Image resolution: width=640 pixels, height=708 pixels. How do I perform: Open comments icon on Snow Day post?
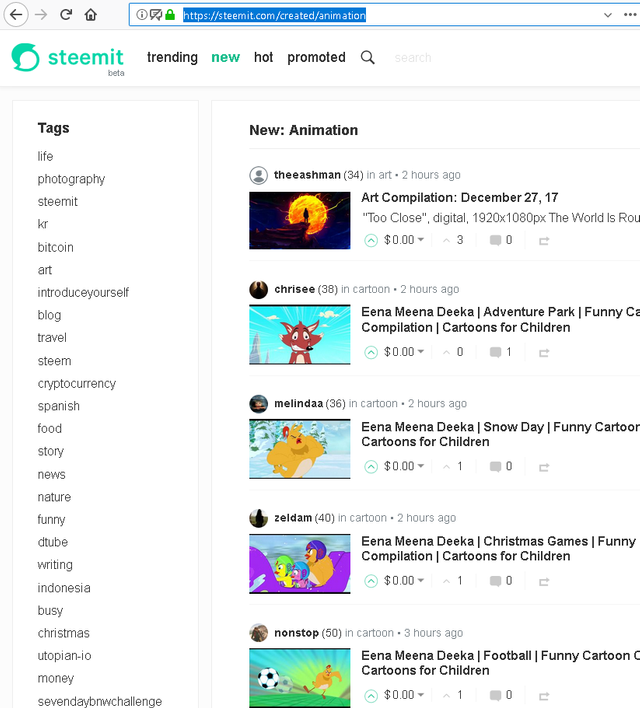495,466
